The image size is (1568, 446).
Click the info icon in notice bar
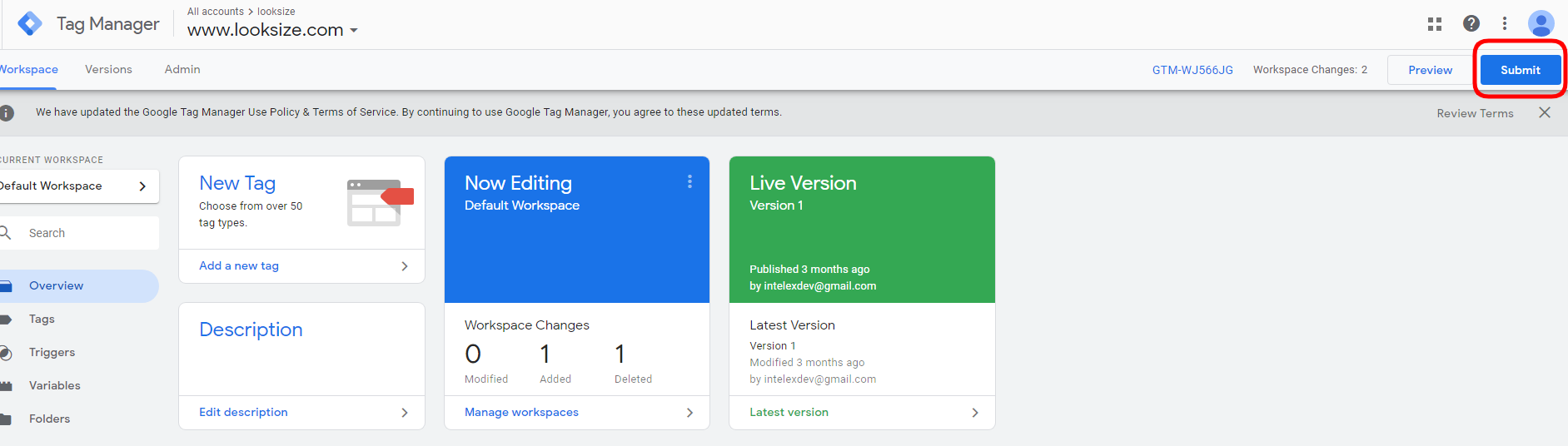[x=7, y=112]
